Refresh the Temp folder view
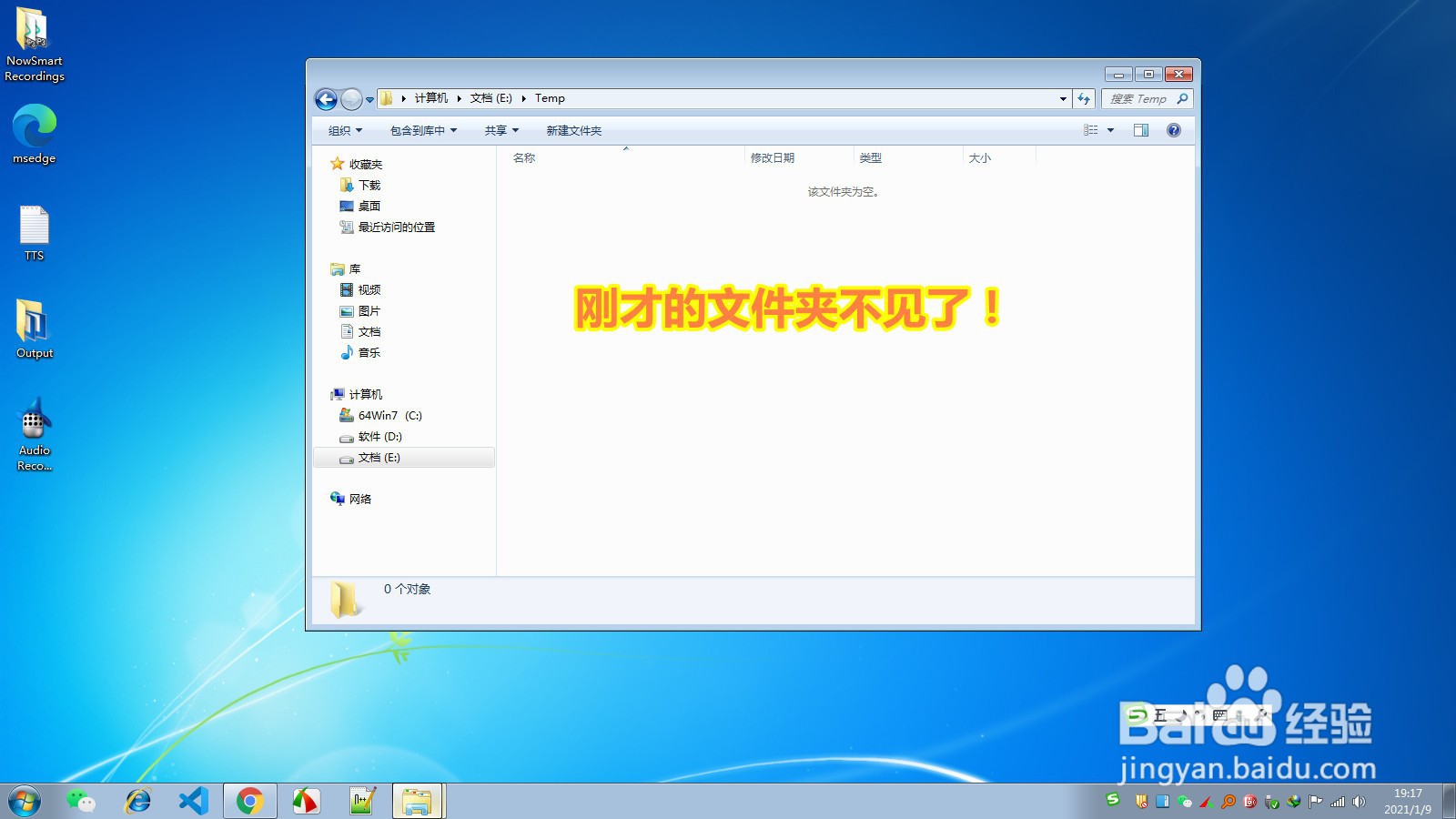Viewport: 1456px width, 819px height. [1083, 98]
